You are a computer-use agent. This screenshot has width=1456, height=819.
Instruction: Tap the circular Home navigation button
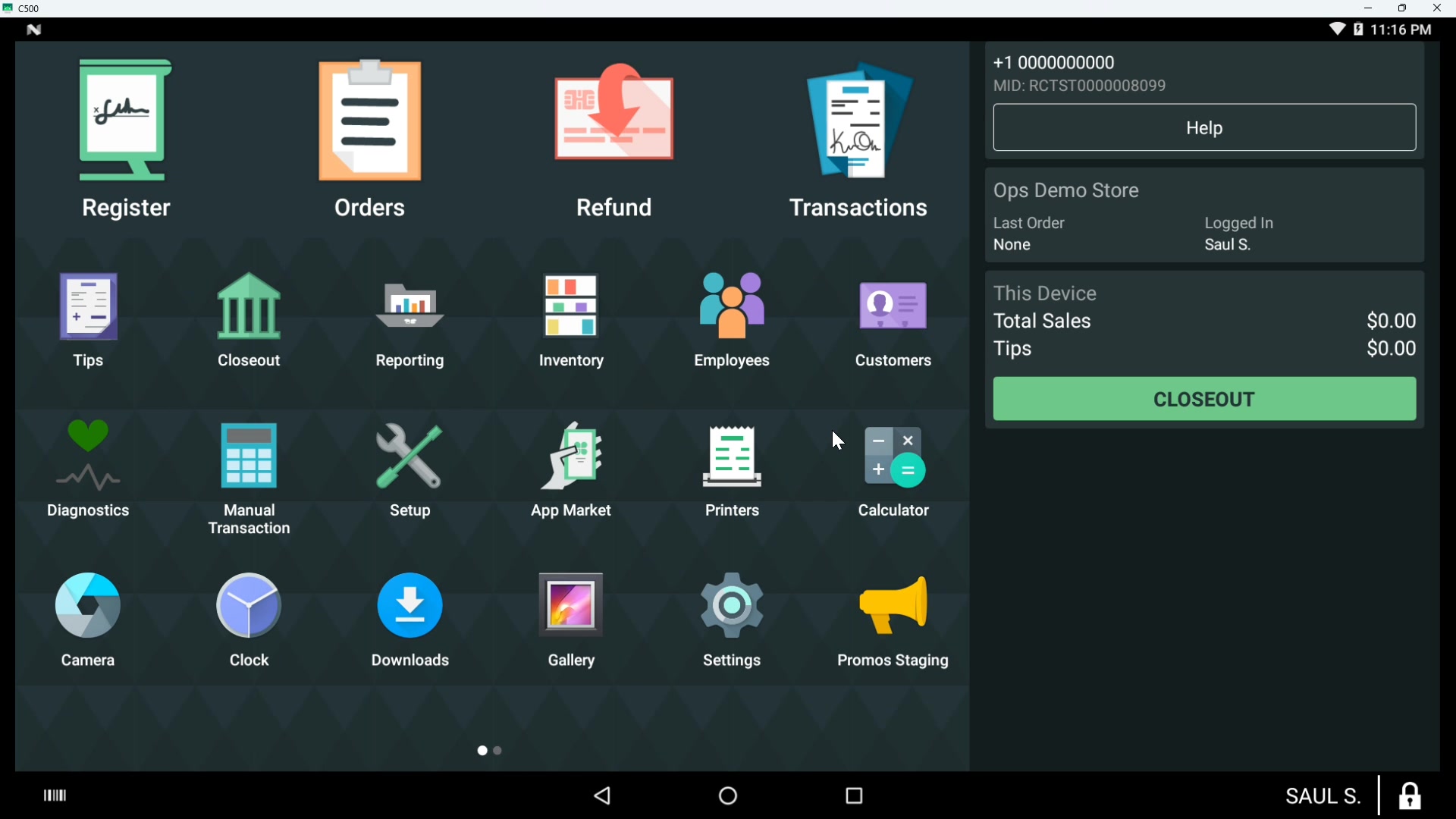tap(728, 795)
